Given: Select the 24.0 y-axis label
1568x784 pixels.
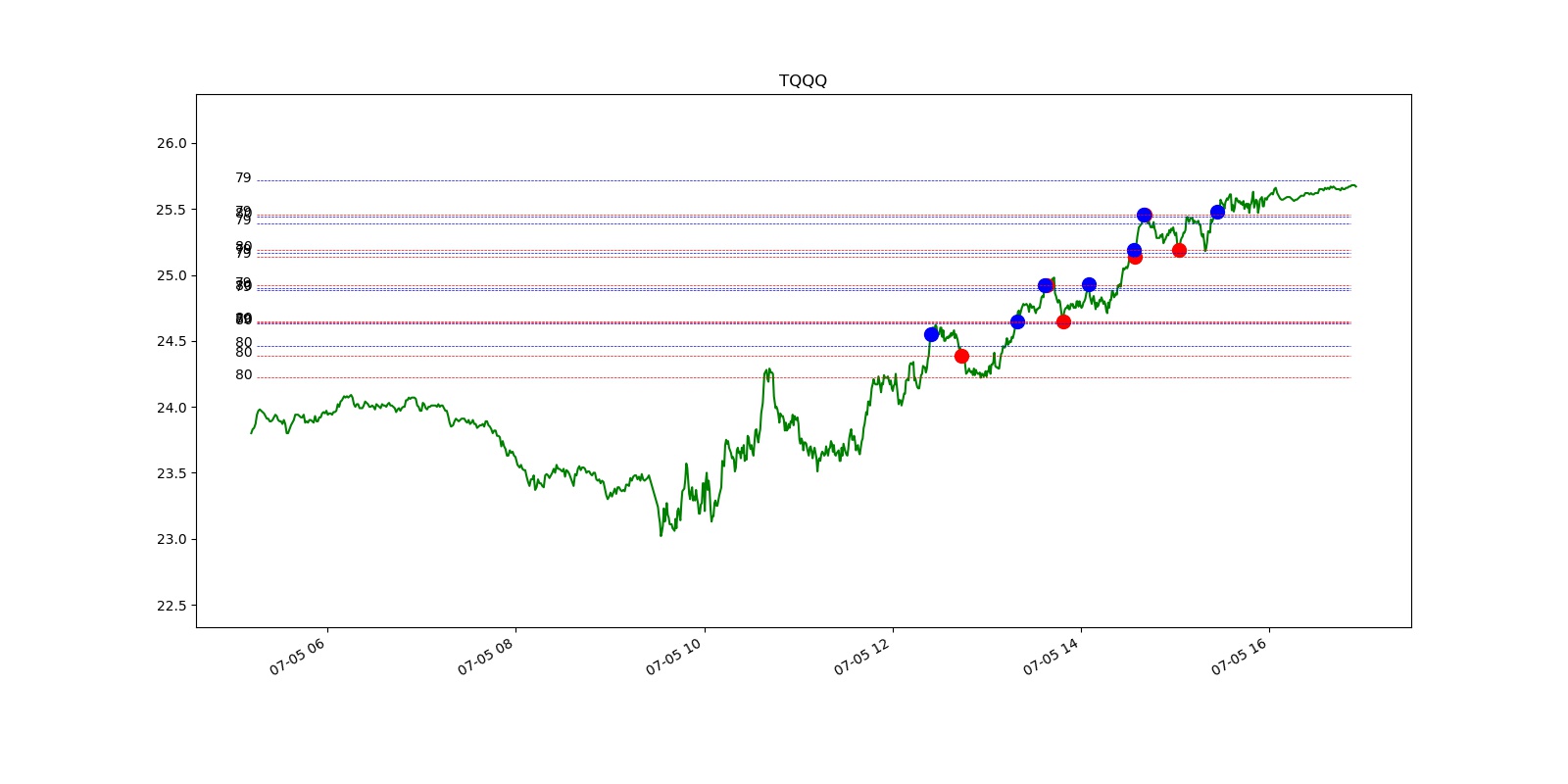Looking at the screenshot, I should pos(171,408).
